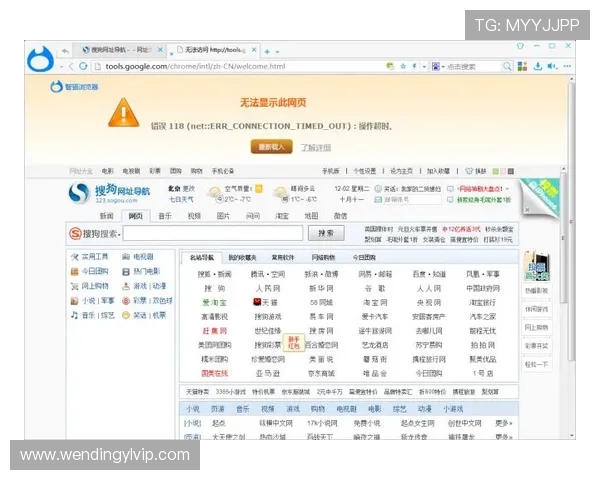Click the 搜索 search button
Viewport: 600px width, 480px height.
[326, 233]
